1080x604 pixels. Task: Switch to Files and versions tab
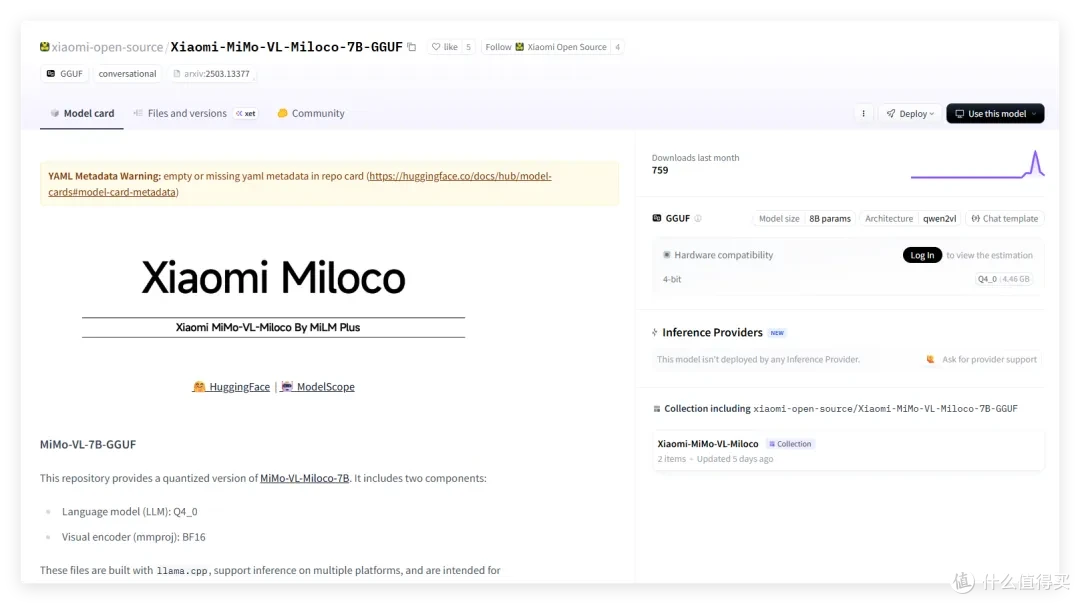click(x=187, y=113)
